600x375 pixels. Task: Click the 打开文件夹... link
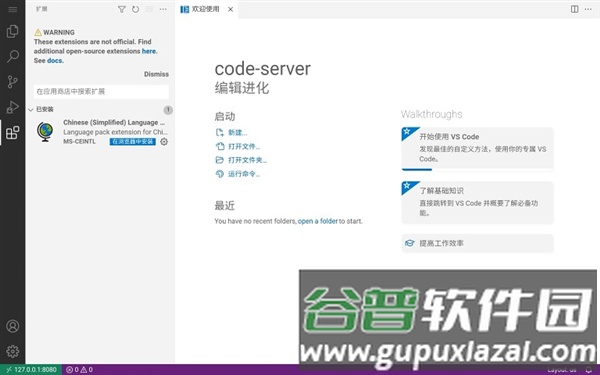[x=248, y=160]
